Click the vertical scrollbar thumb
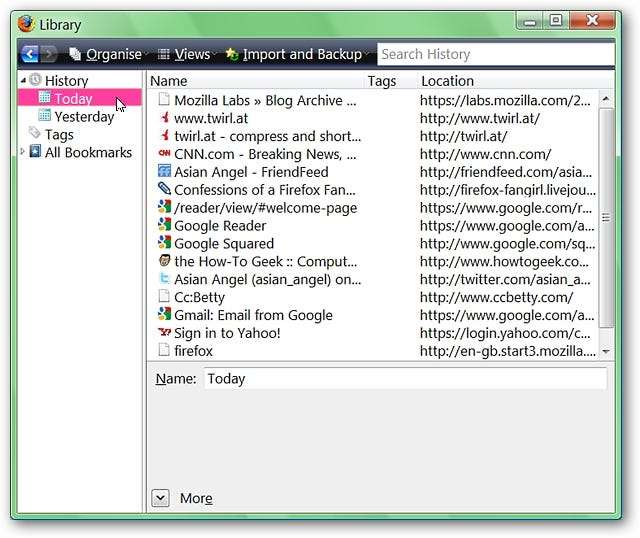This screenshot has width=640, height=538. pyautogui.click(x=606, y=218)
